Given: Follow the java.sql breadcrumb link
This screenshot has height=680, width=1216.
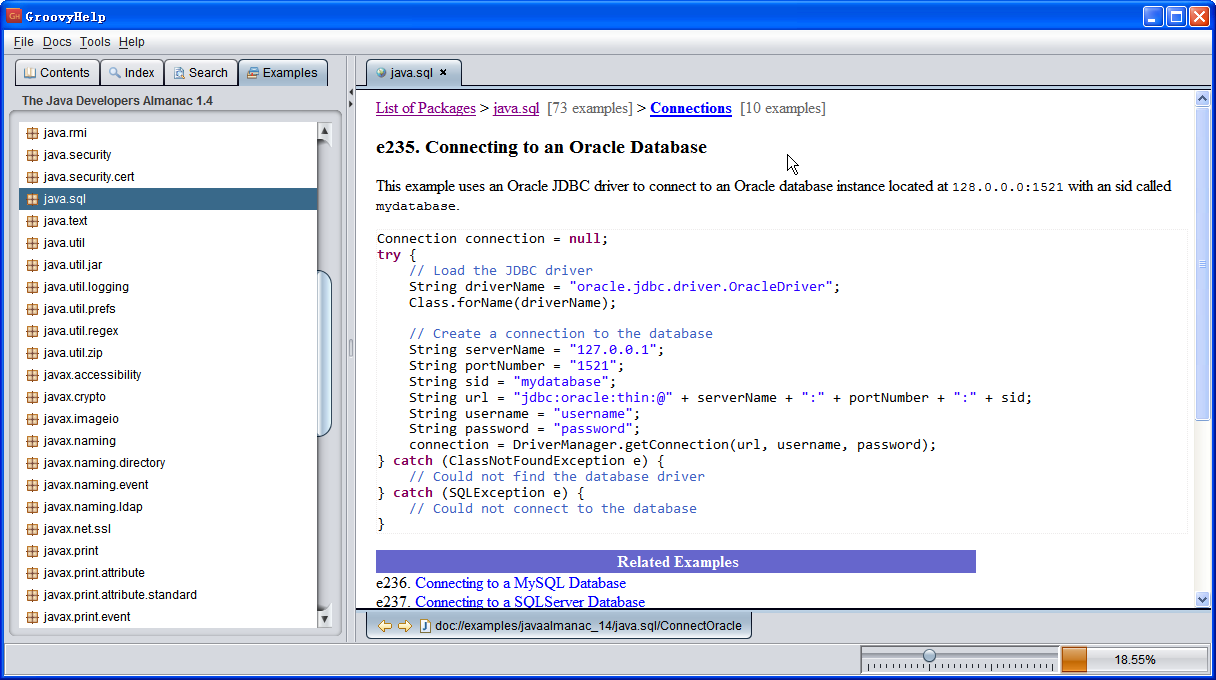Looking at the screenshot, I should tap(516, 108).
